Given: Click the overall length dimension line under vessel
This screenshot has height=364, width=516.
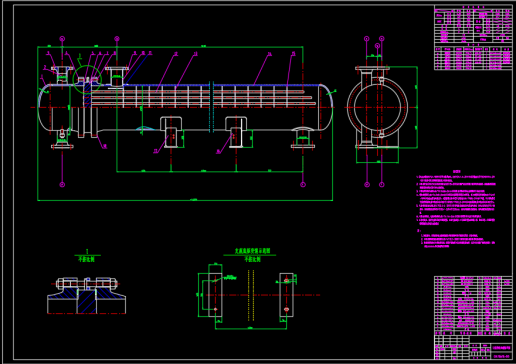Looking at the screenshot, I should pos(185,200).
